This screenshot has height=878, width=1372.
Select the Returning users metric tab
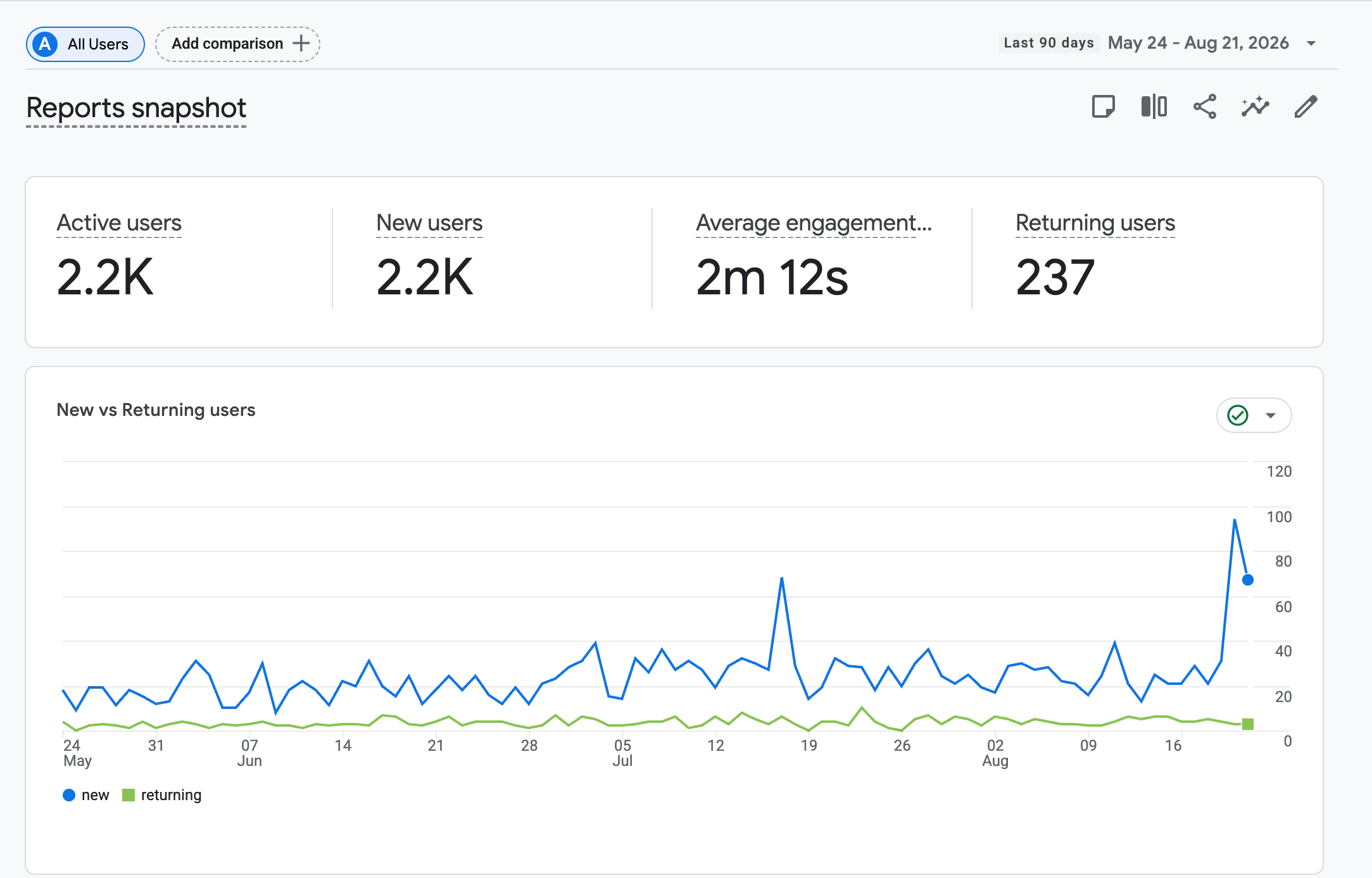coord(1095,223)
